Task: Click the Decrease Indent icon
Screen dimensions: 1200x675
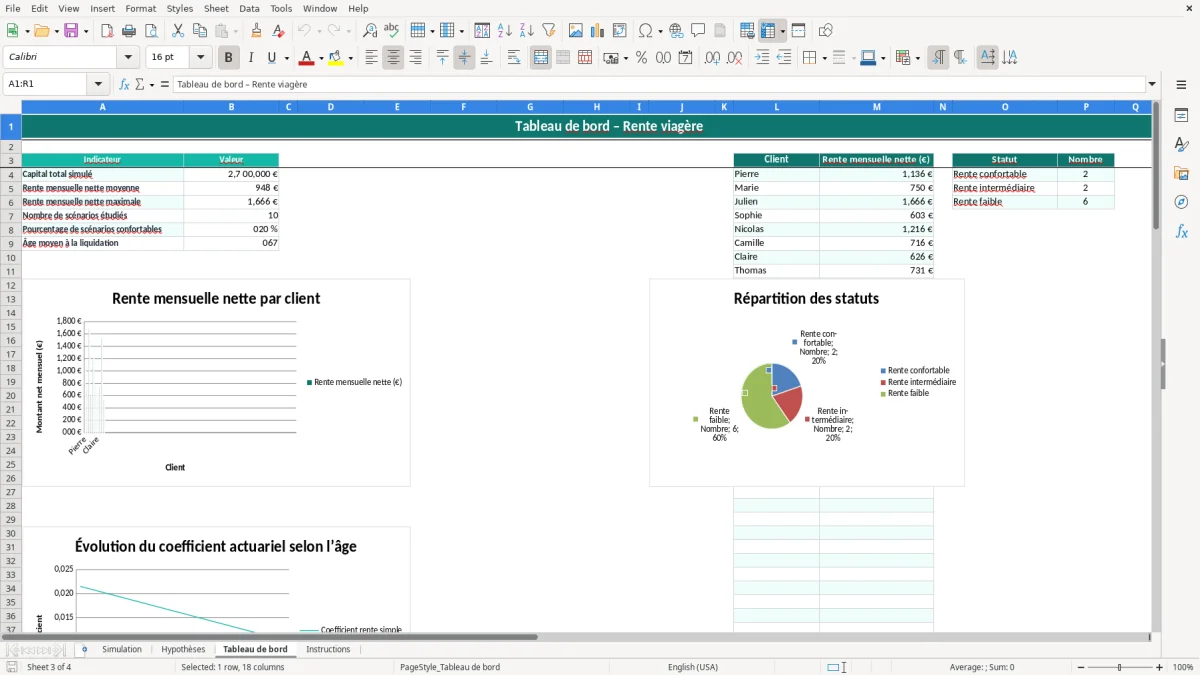Action: pyautogui.click(x=784, y=58)
